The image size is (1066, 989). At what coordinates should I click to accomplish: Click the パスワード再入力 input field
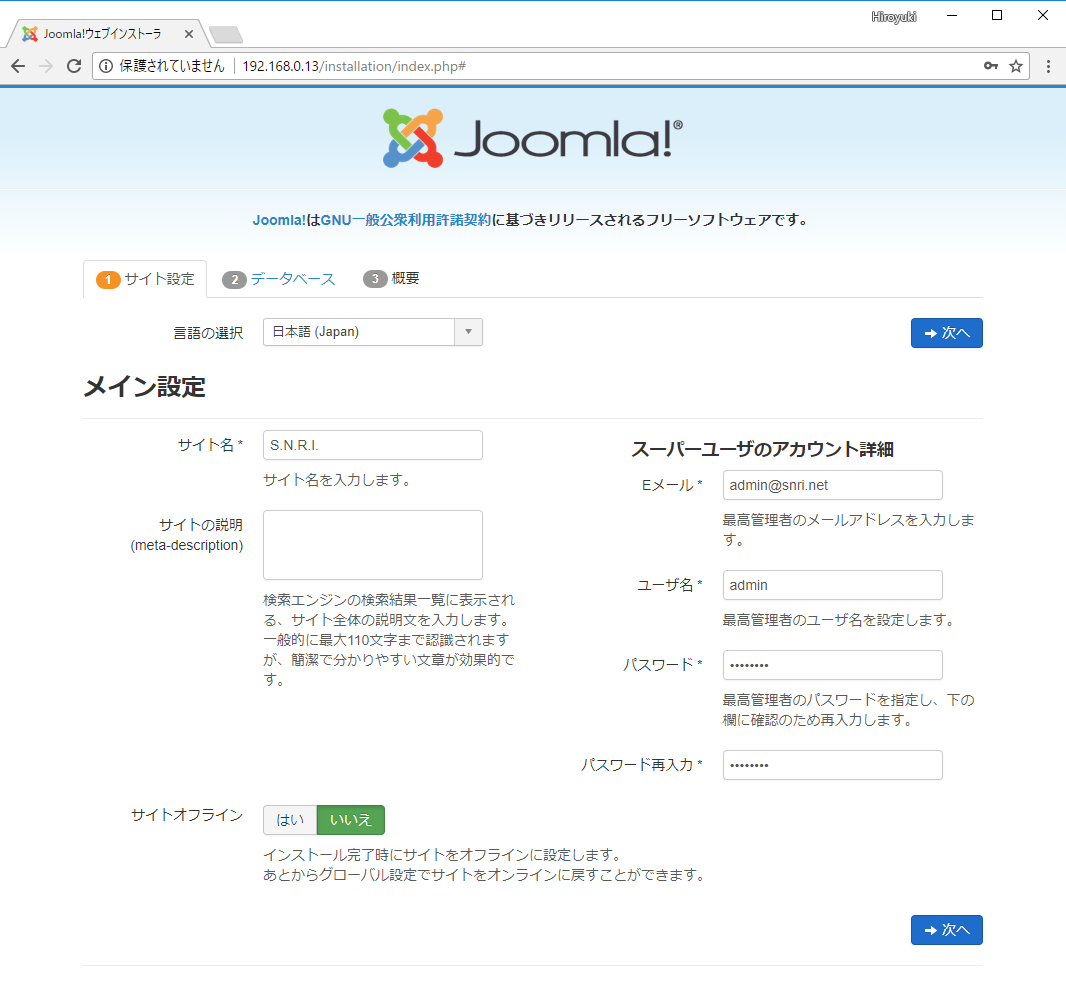click(x=832, y=765)
